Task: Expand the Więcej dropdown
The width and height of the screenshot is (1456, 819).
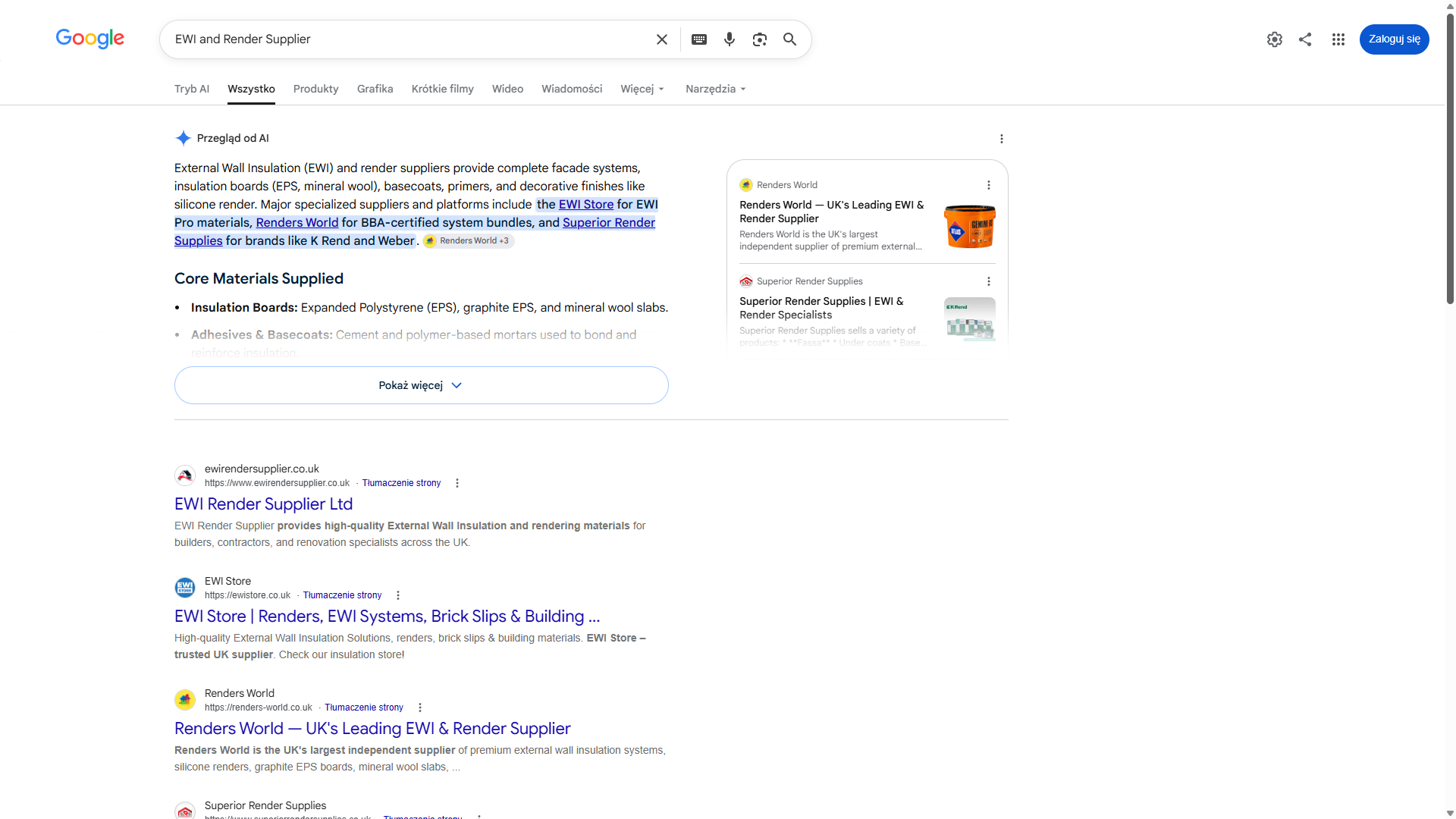Action: click(x=642, y=89)
